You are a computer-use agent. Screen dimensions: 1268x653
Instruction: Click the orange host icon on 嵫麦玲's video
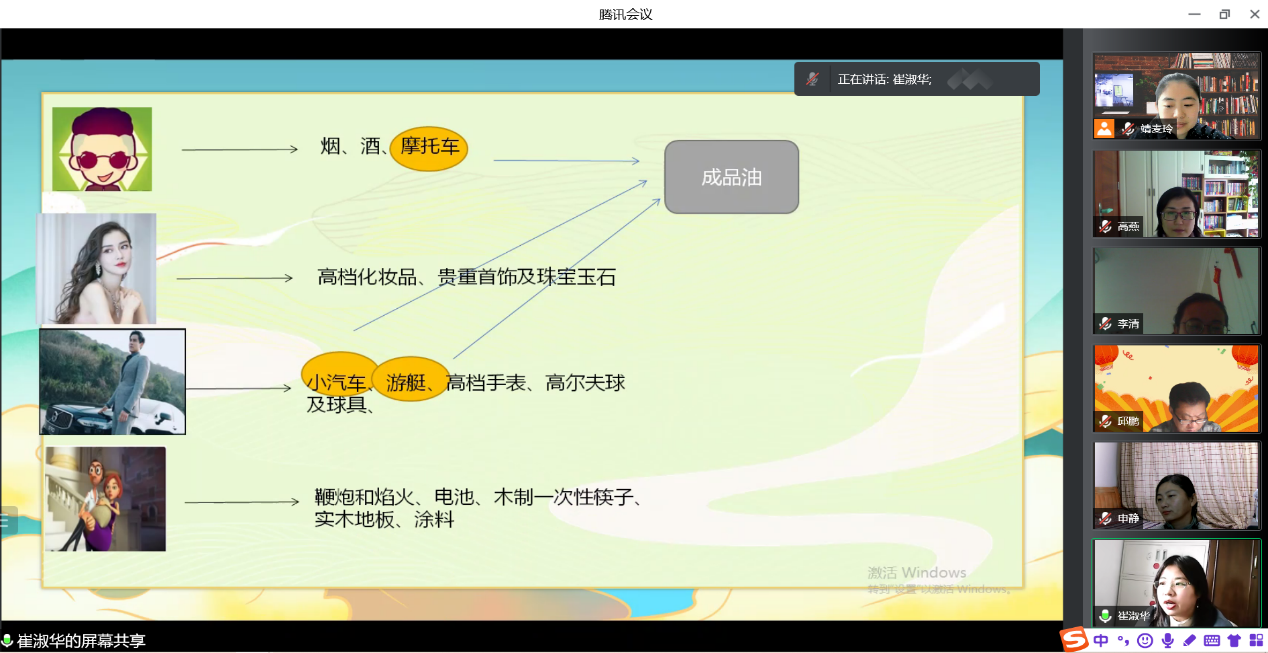pyautogui.click(x=1104, y=128)
